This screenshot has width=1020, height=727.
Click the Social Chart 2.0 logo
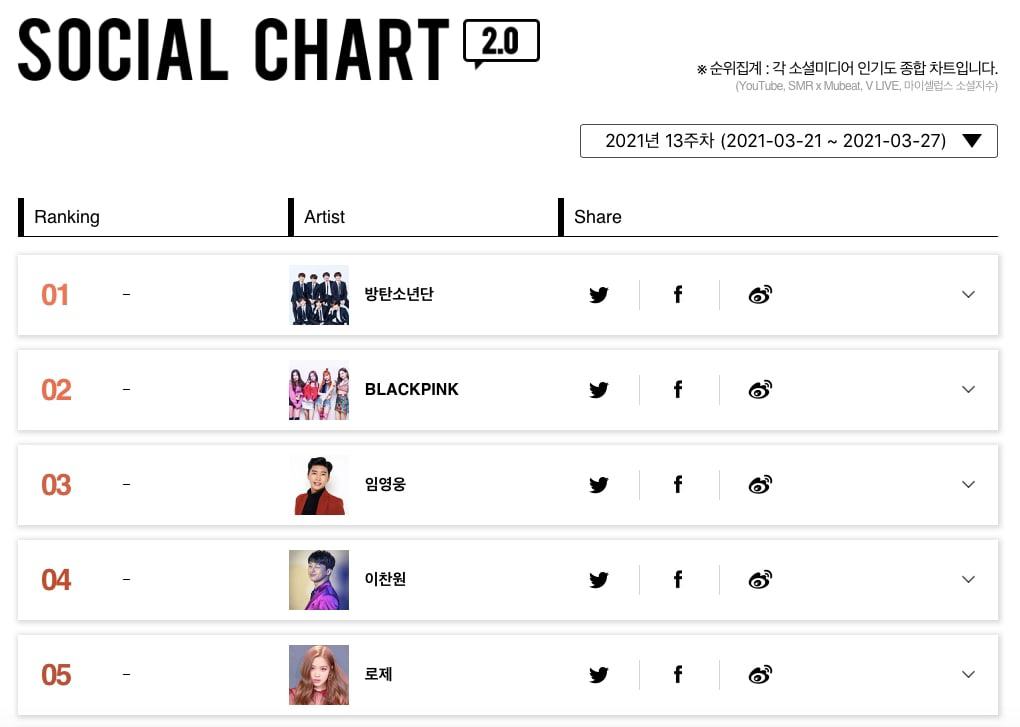278,49
